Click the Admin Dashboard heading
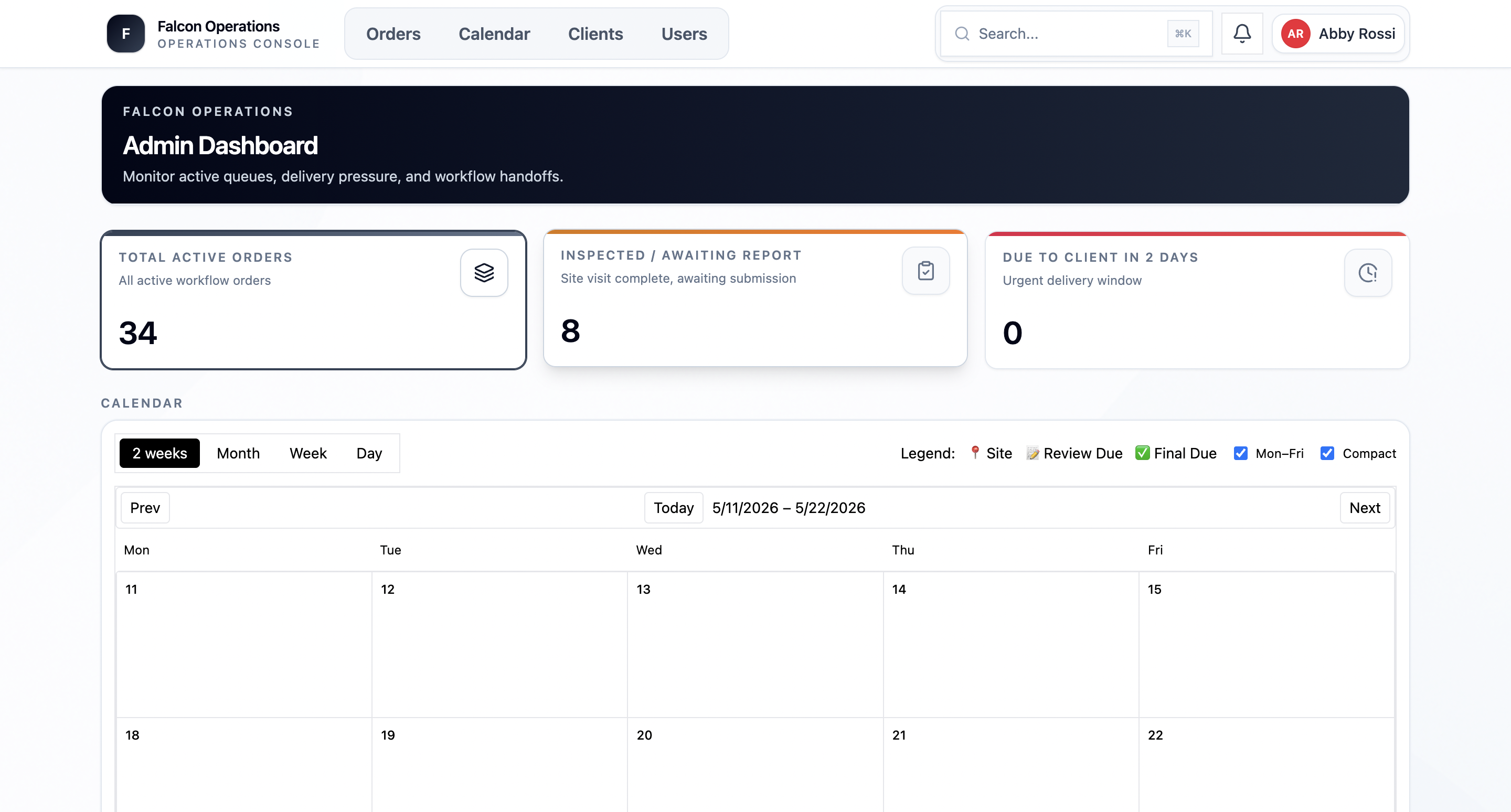 tap(220, 145)
